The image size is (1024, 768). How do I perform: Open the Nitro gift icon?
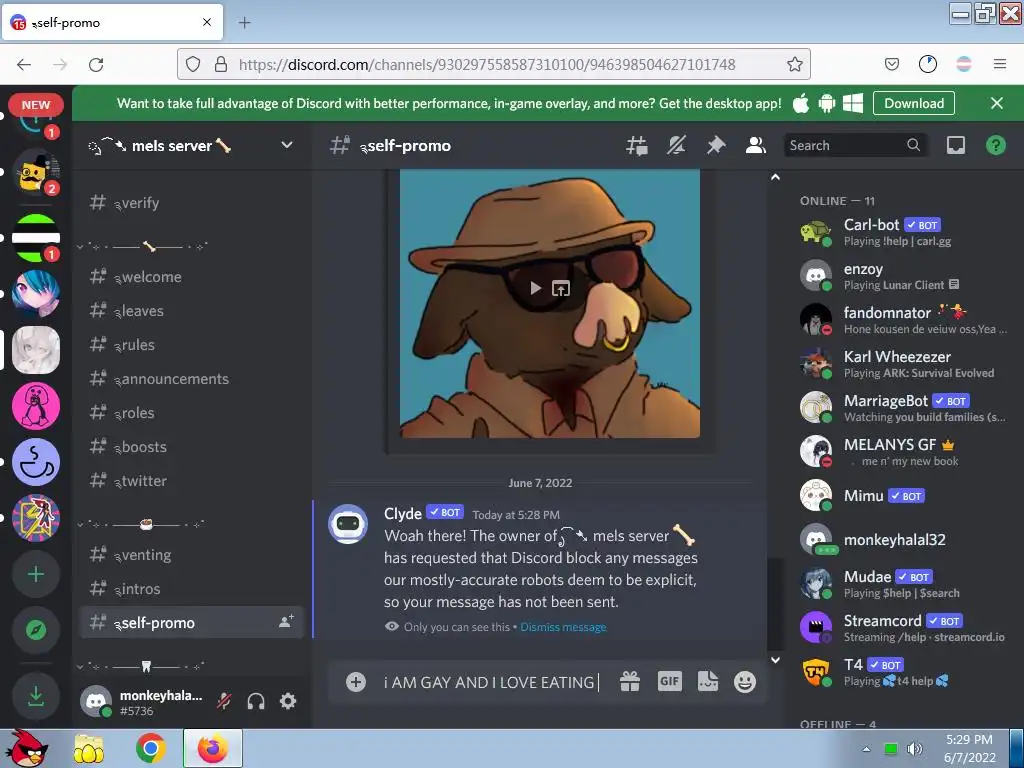click(630, 682)
